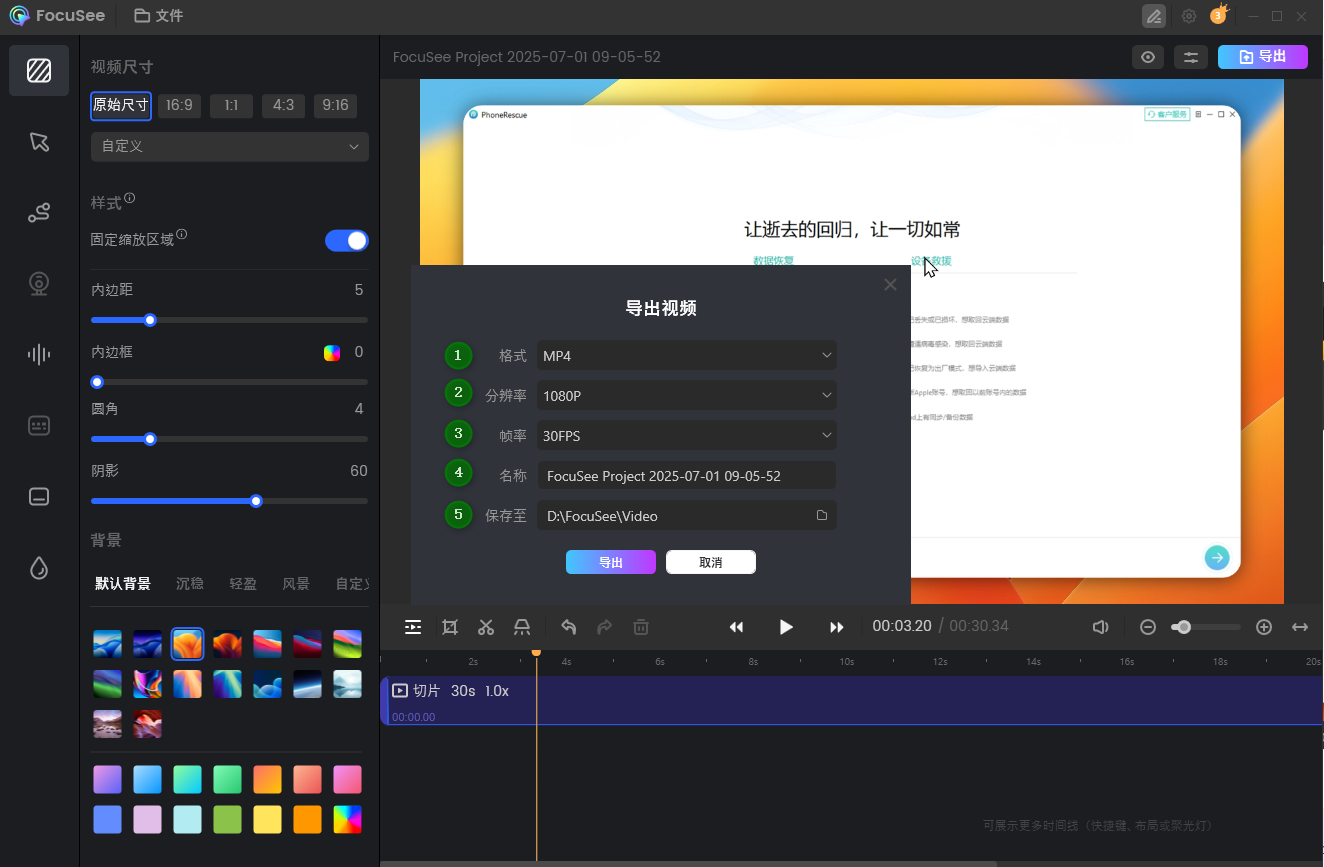Open the watermark droplet sidebar panel
Screen dimensions: 1324x867
coord(39,568)
